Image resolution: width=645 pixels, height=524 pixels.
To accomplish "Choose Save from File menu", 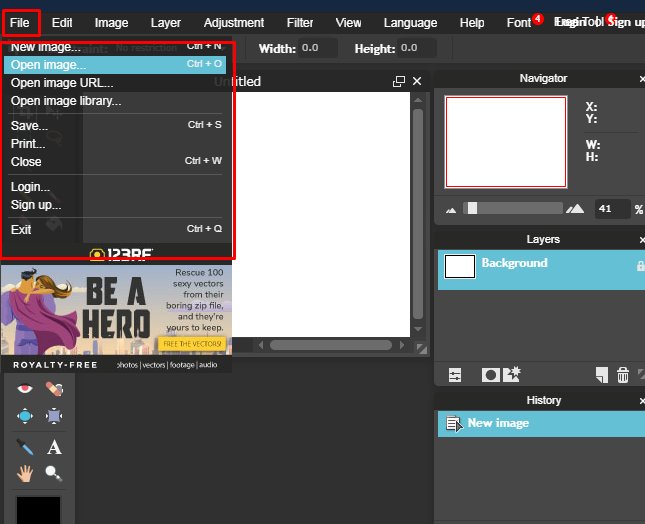I will point(115,125).
